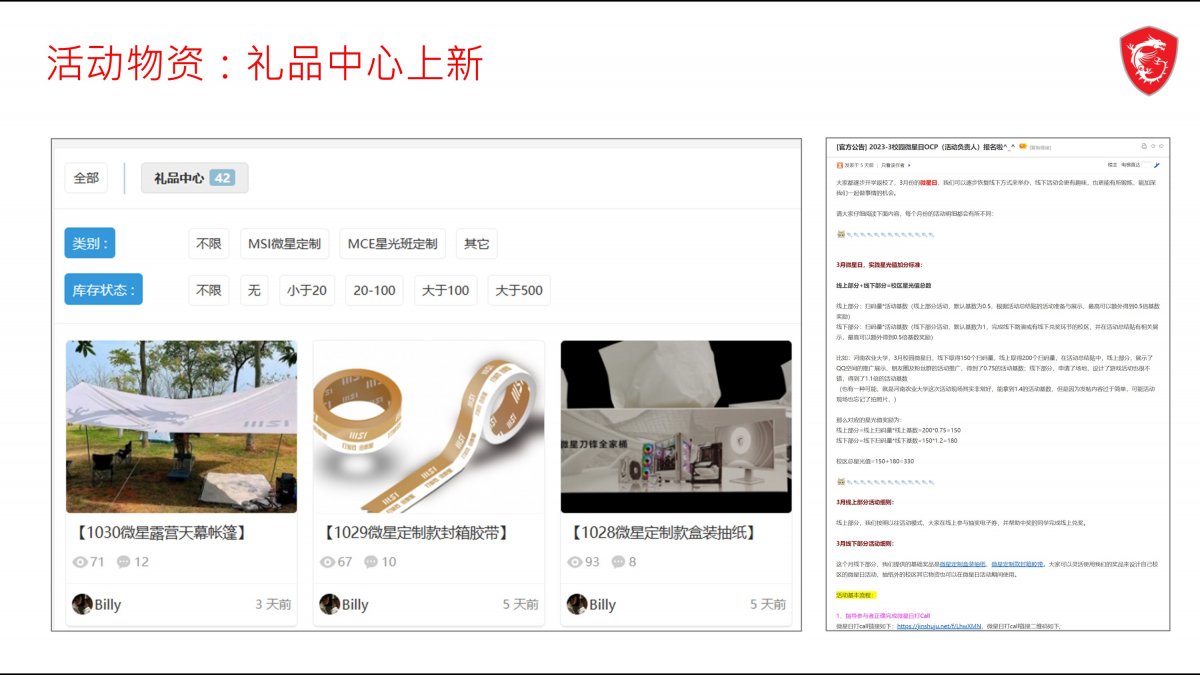This screenshot has width=1200, height=675.
Task: Open the 微星定制款封箱胶带 hyperlink in the post
Action: (x=1017, y=564)
